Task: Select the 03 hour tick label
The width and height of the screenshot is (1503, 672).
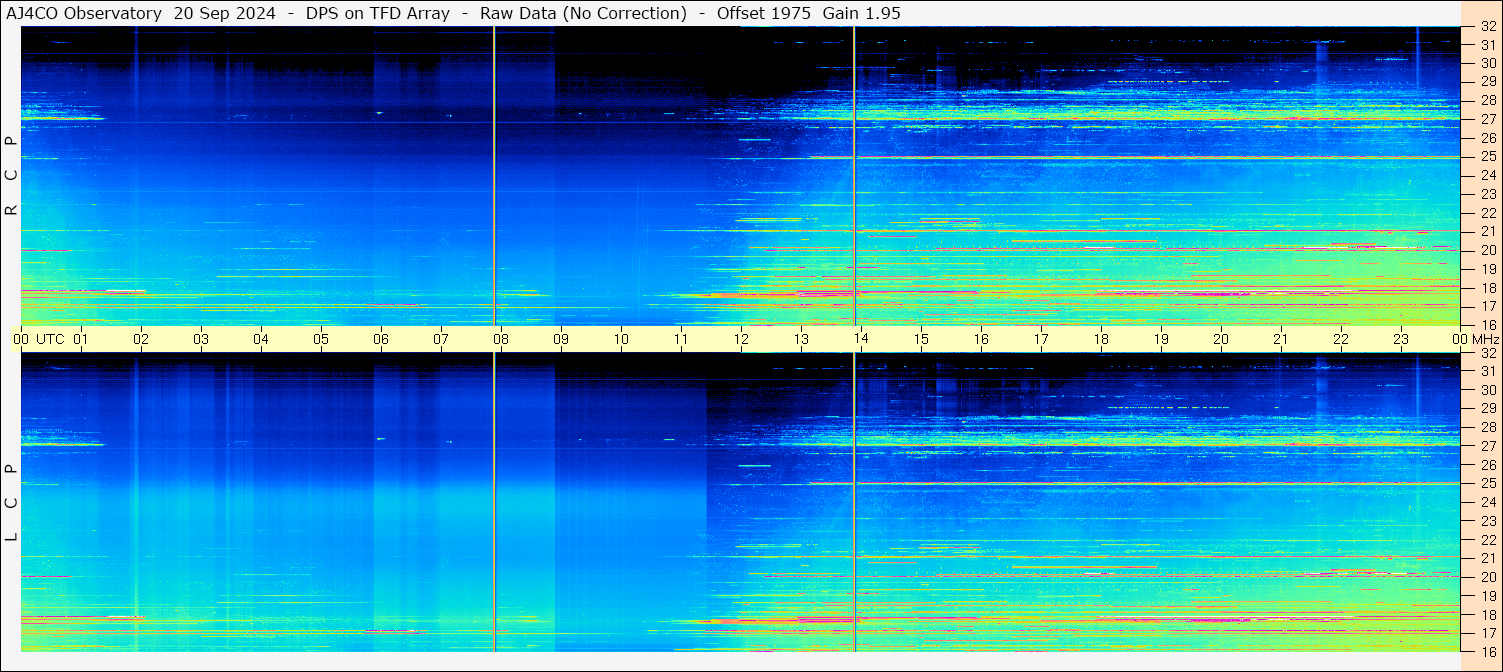Action: [x=201, y=339]
